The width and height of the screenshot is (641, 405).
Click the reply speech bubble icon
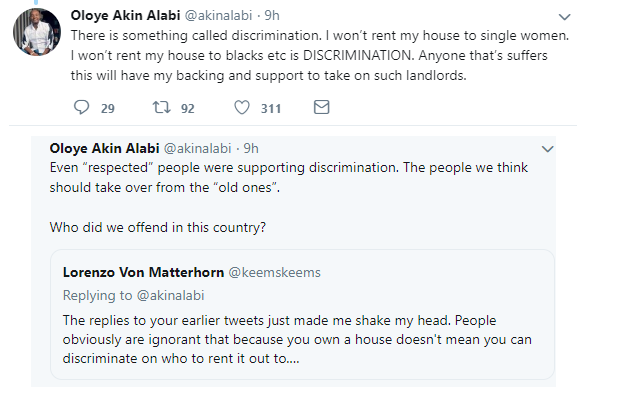pyautogui.click(x=82, y=108)
